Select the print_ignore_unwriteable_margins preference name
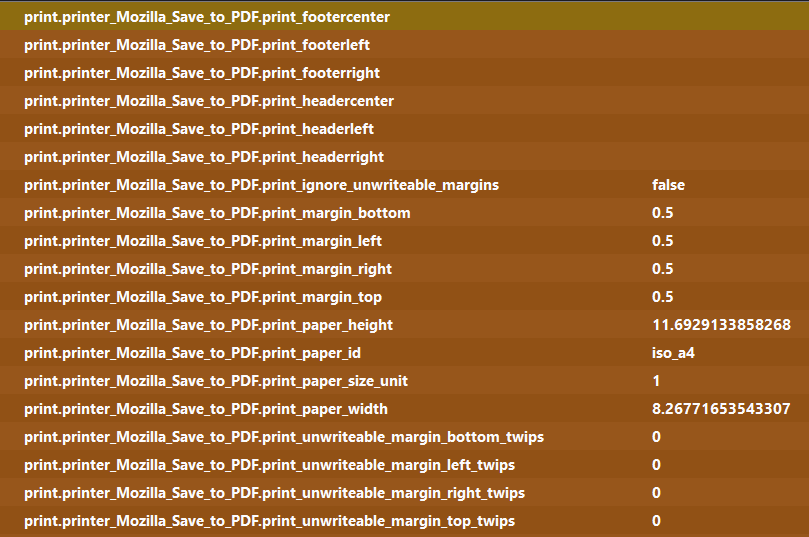This screenshot has height=537, width=809. [x=261, y=185]
